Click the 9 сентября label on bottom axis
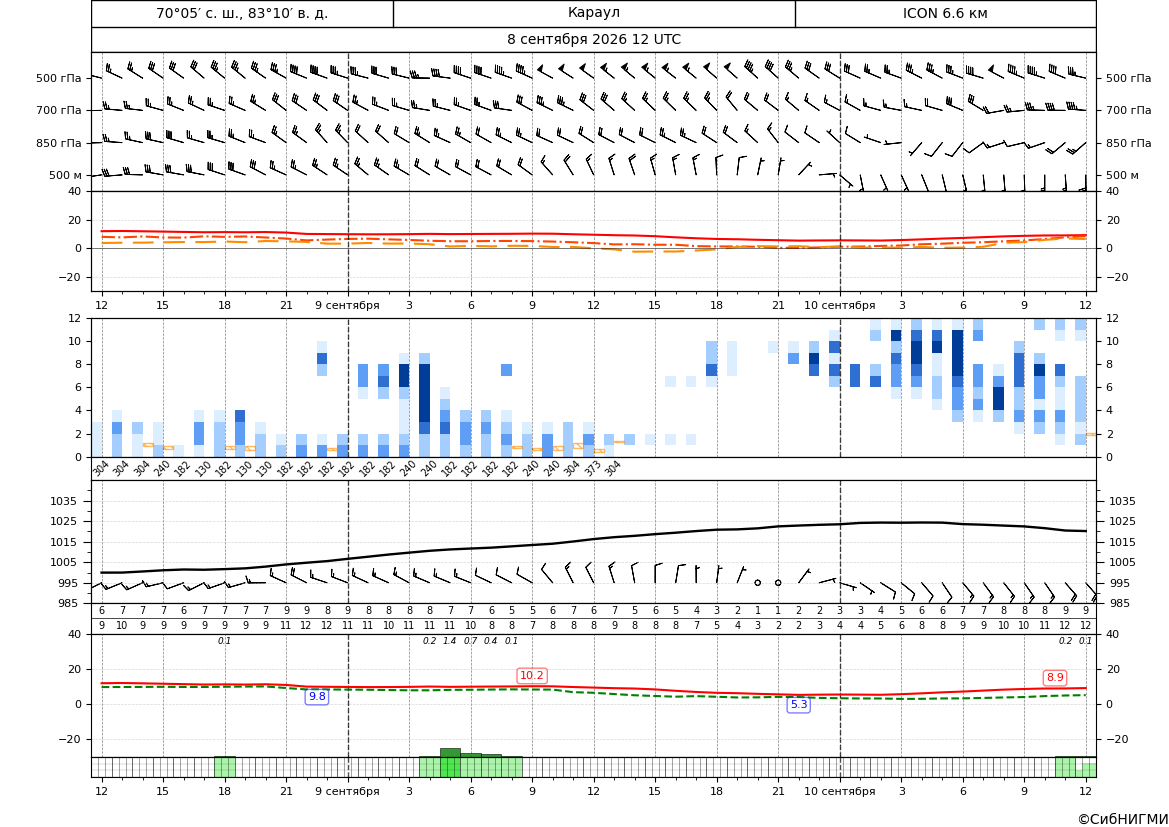Screen dimensions: 1169x827 pyautogui.click(x=347, y=791)
